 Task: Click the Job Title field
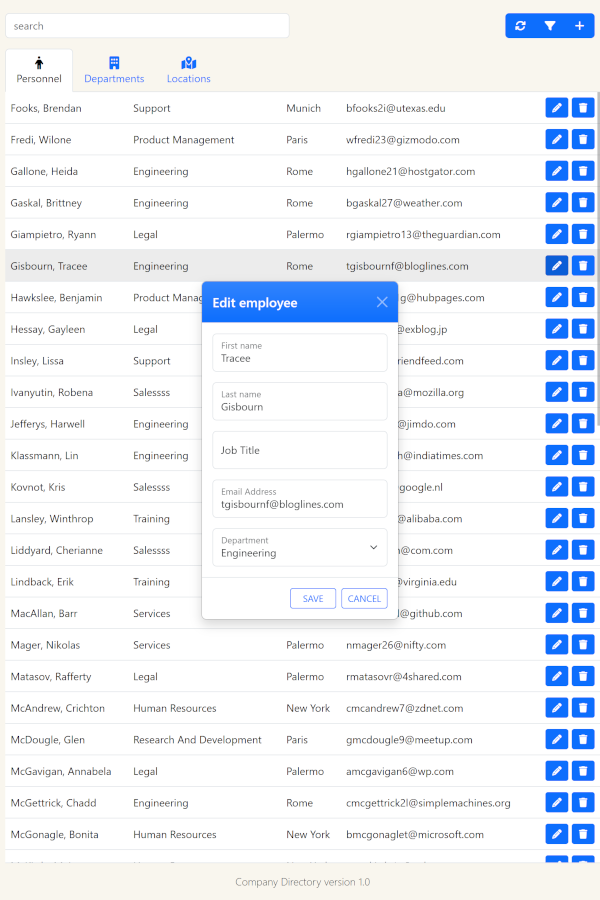click(x=300, y=450)
